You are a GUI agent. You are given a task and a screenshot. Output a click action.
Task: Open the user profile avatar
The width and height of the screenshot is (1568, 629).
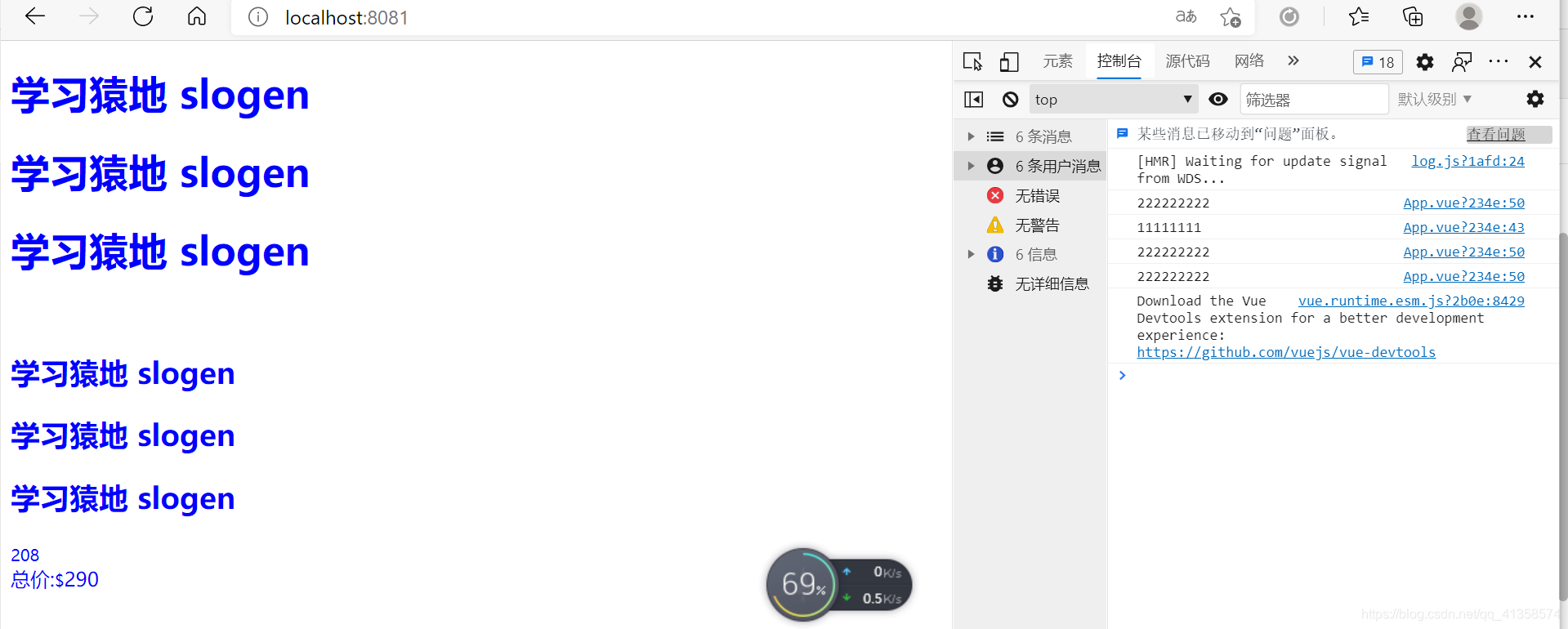[x=1469, y=16]
